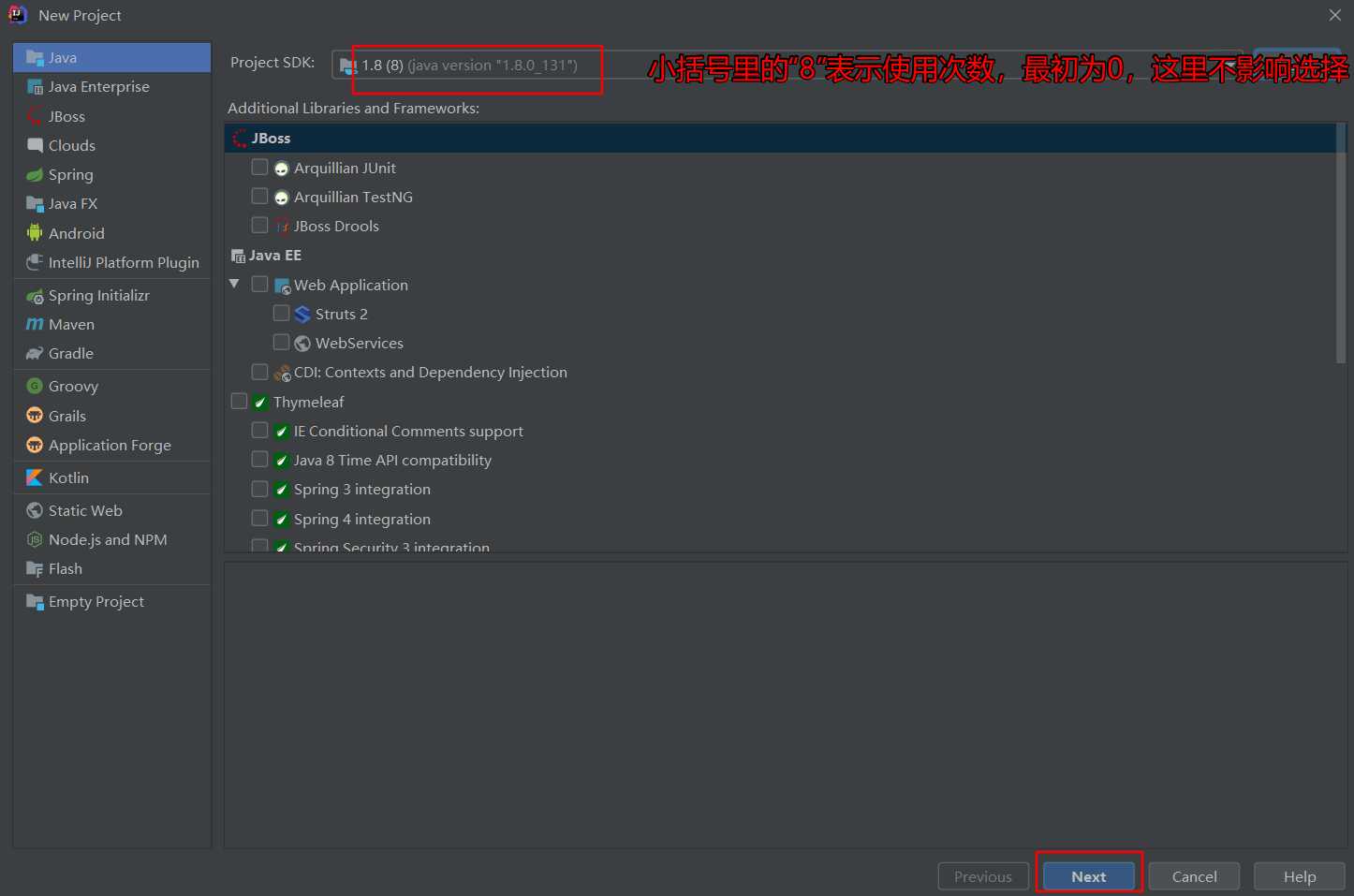This screenshot has height=896, width=1354.
Task: Click the Static Web globe icon
Action: click(35, 510)
